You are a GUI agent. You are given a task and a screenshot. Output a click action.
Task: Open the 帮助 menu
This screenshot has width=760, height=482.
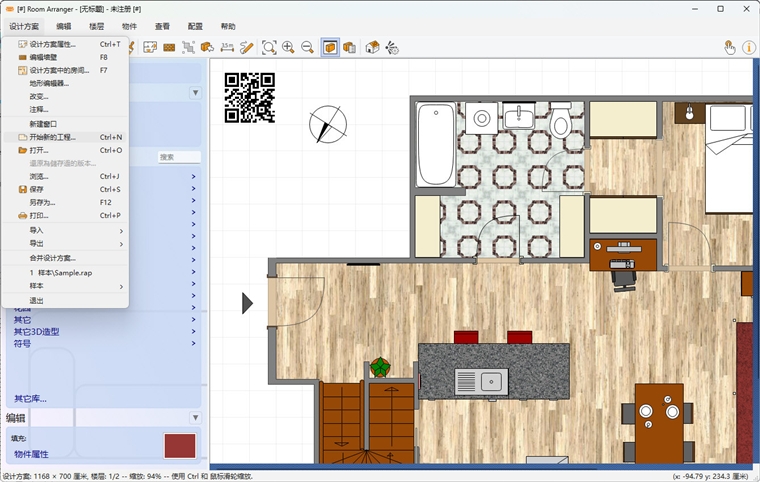(228, 26)
